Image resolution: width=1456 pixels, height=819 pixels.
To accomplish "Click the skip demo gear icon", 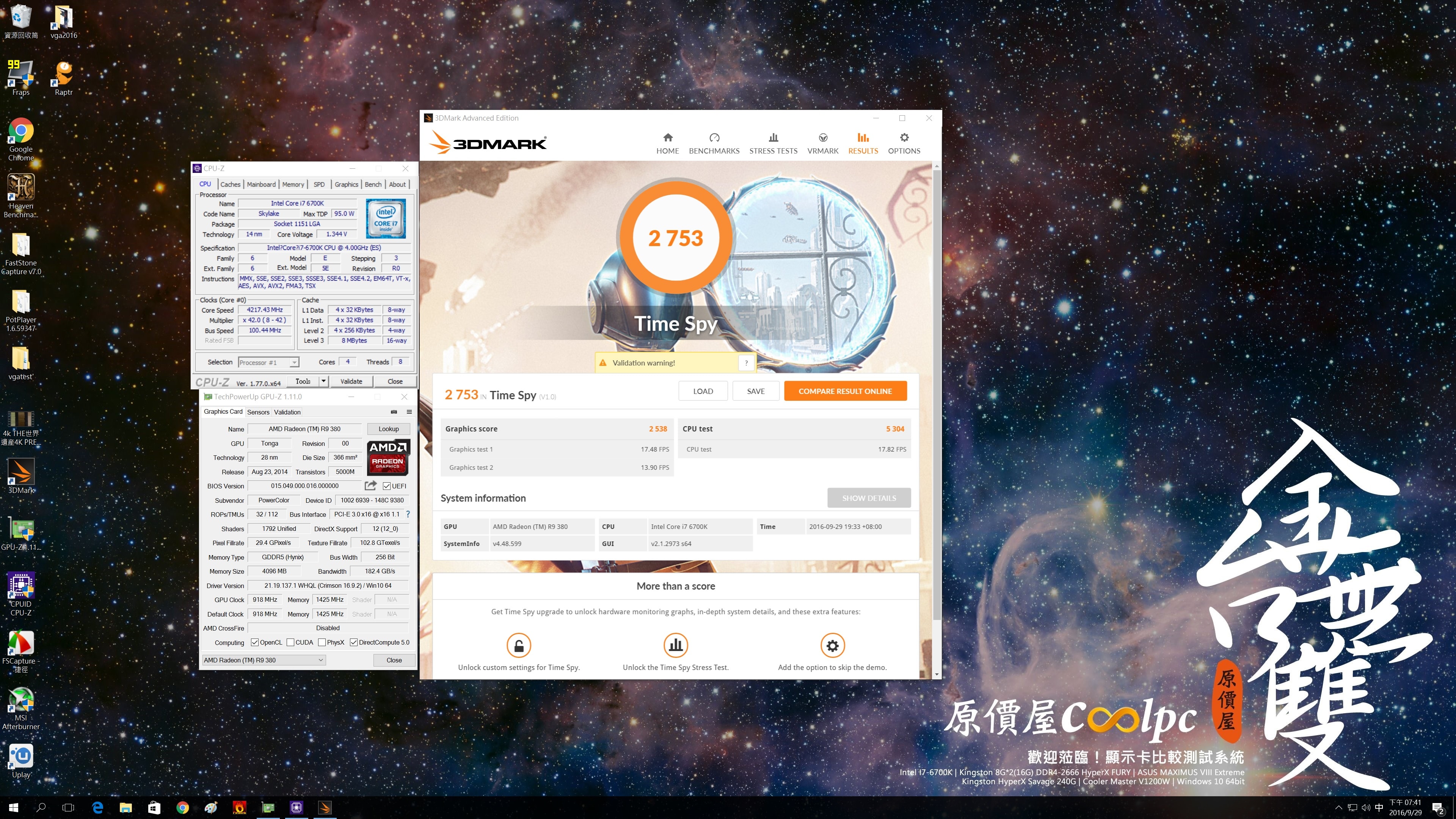I will coord(833,645).
